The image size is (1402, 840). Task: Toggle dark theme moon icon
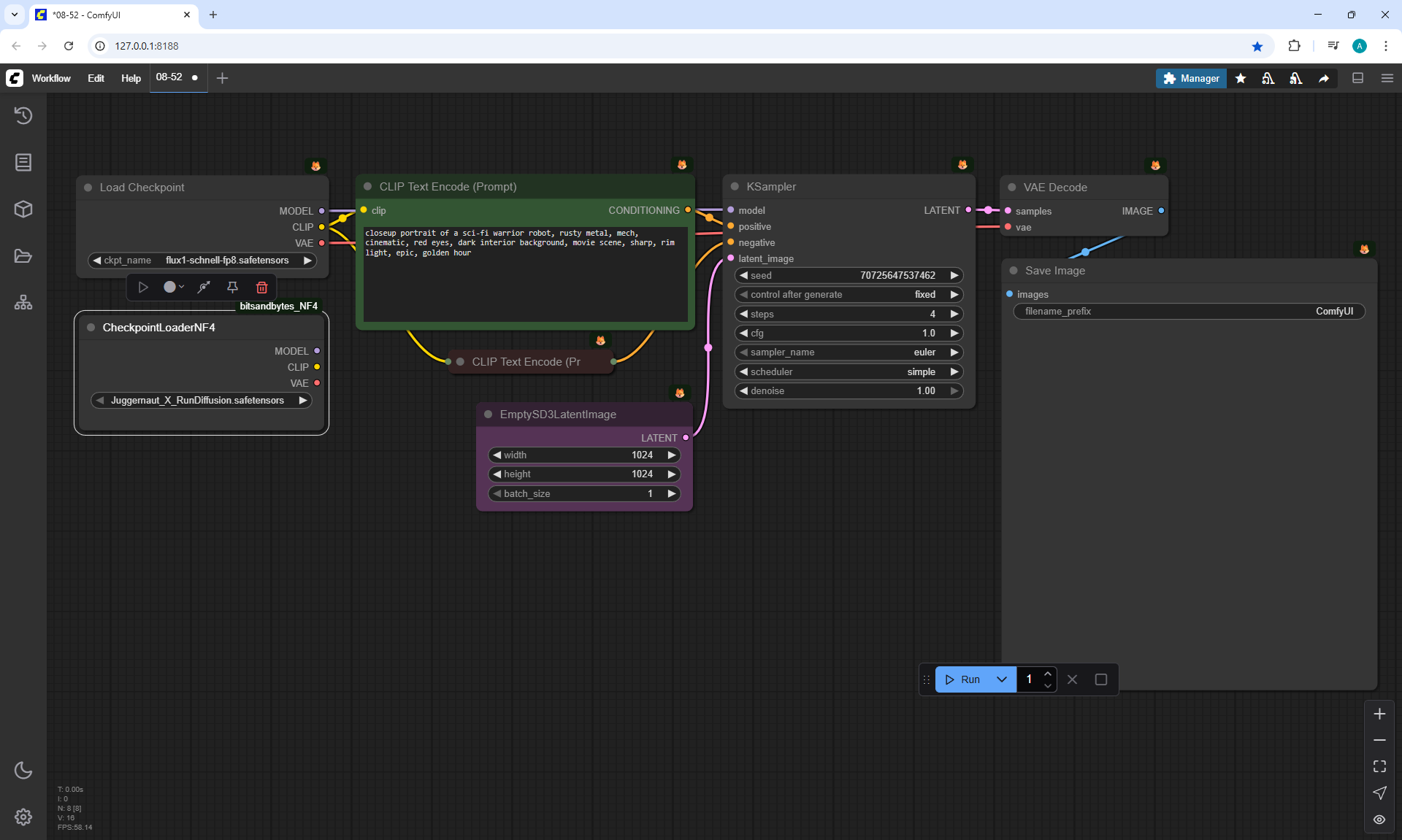[23, 770]
